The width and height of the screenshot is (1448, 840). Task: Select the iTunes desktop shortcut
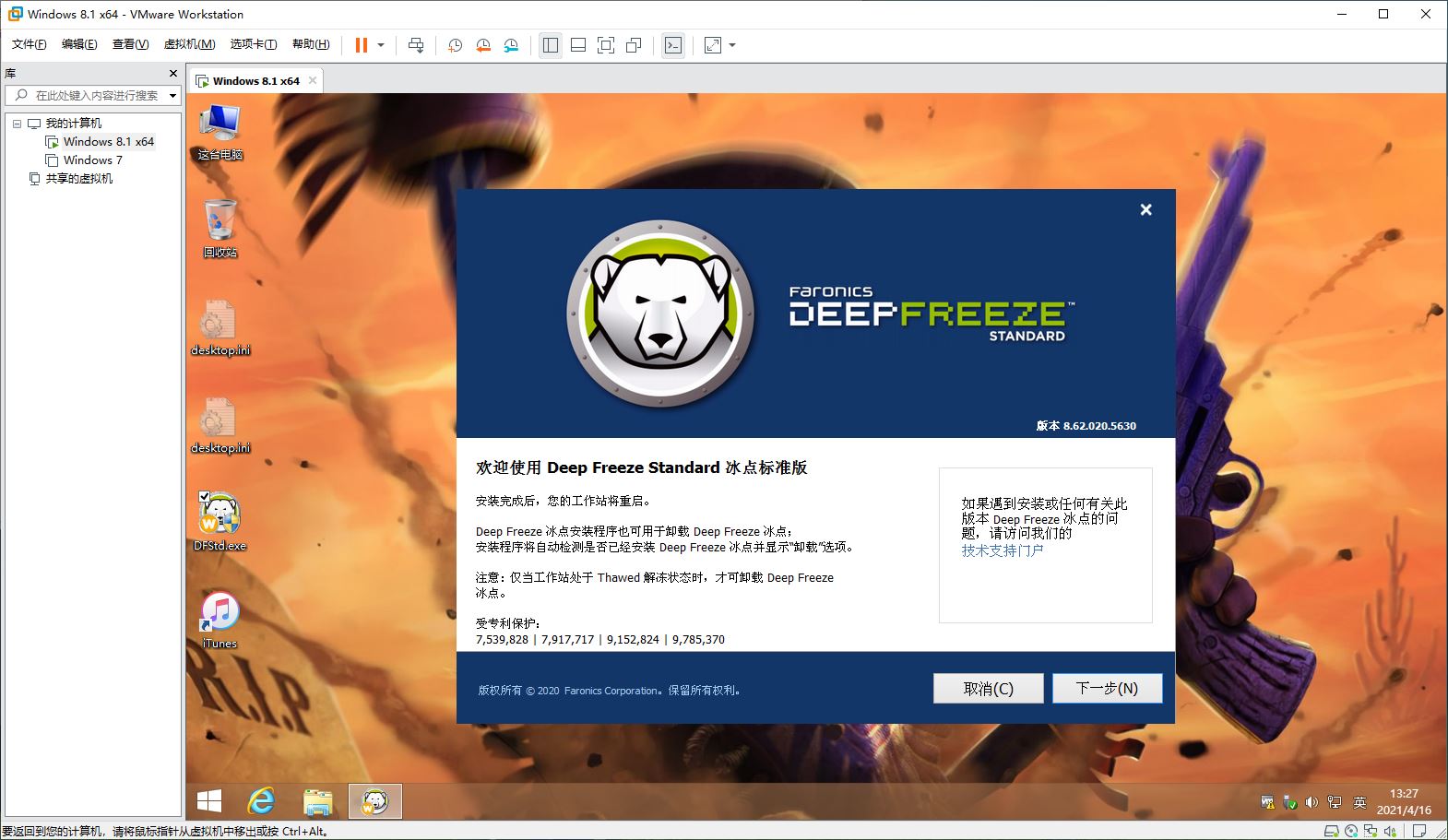pos(220,620)
